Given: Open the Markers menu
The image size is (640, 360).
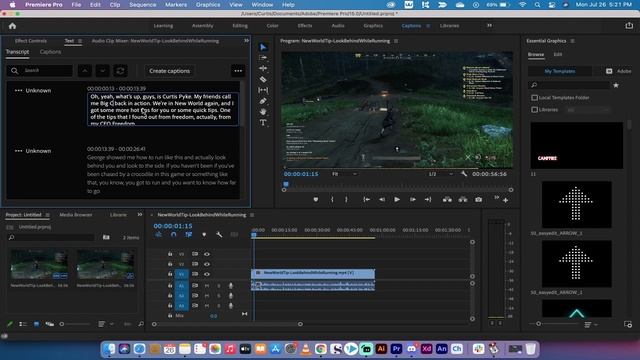Looking at the screenshot, I should [x=176, y=4].
